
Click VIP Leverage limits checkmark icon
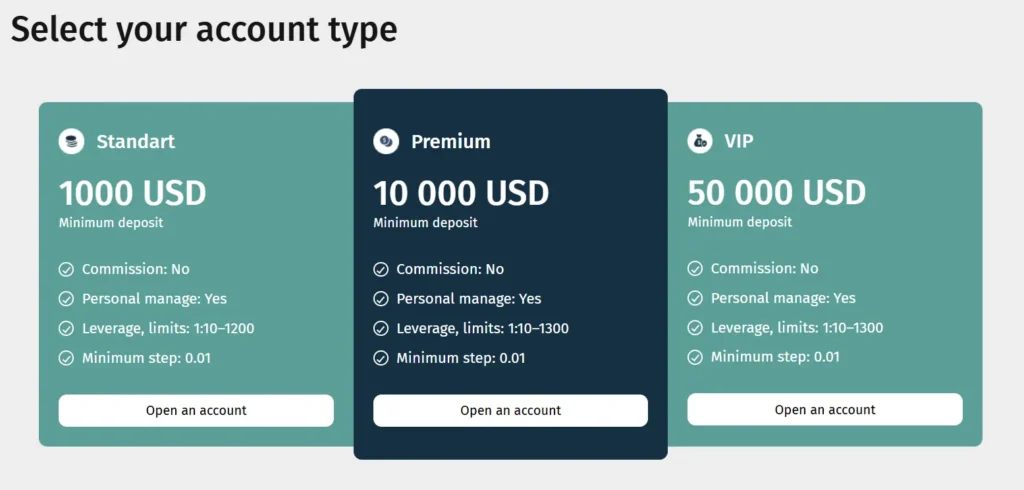(696, 328)
